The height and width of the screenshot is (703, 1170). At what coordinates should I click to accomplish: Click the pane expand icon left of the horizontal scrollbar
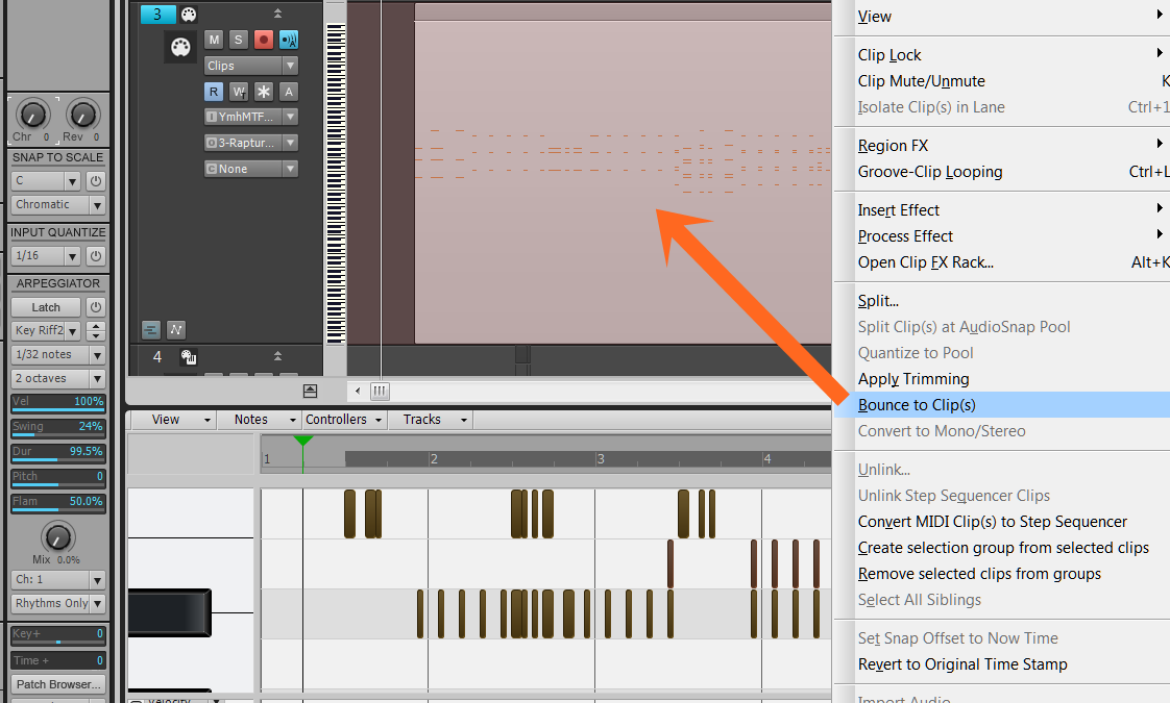tap(310, 391)
